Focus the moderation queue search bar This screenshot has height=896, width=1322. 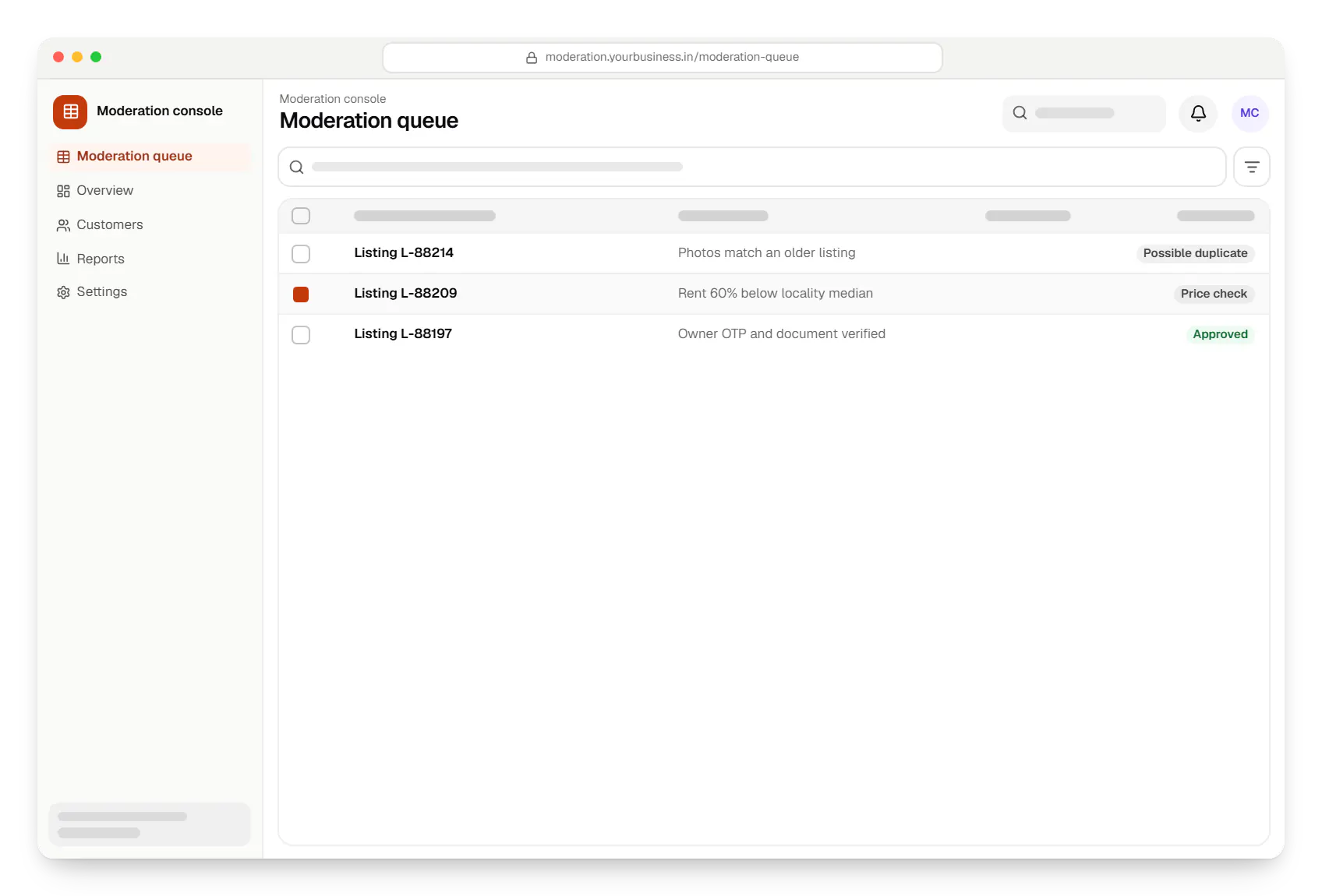752,167
